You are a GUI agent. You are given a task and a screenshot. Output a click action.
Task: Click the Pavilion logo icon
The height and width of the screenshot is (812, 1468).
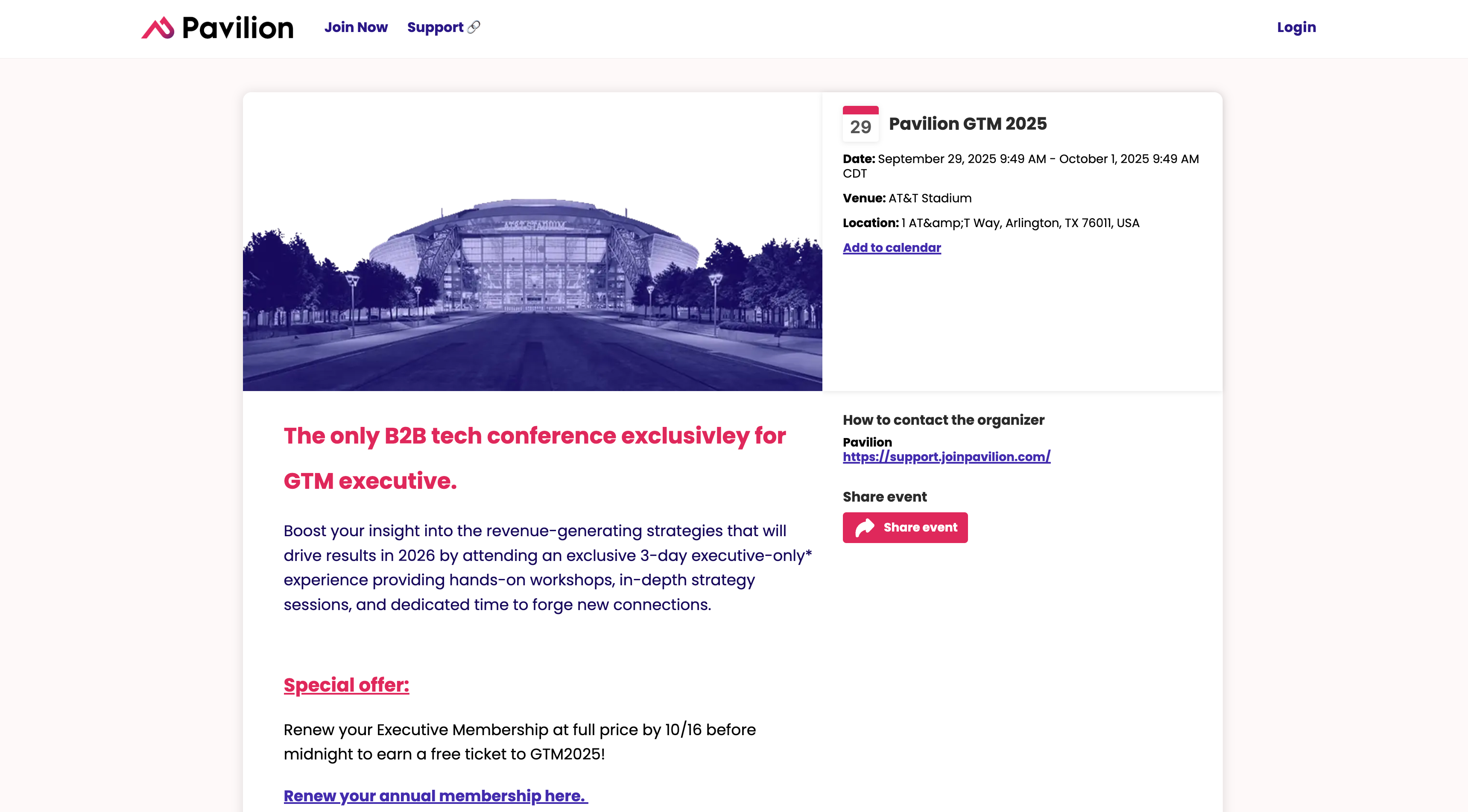coord(158,27)
